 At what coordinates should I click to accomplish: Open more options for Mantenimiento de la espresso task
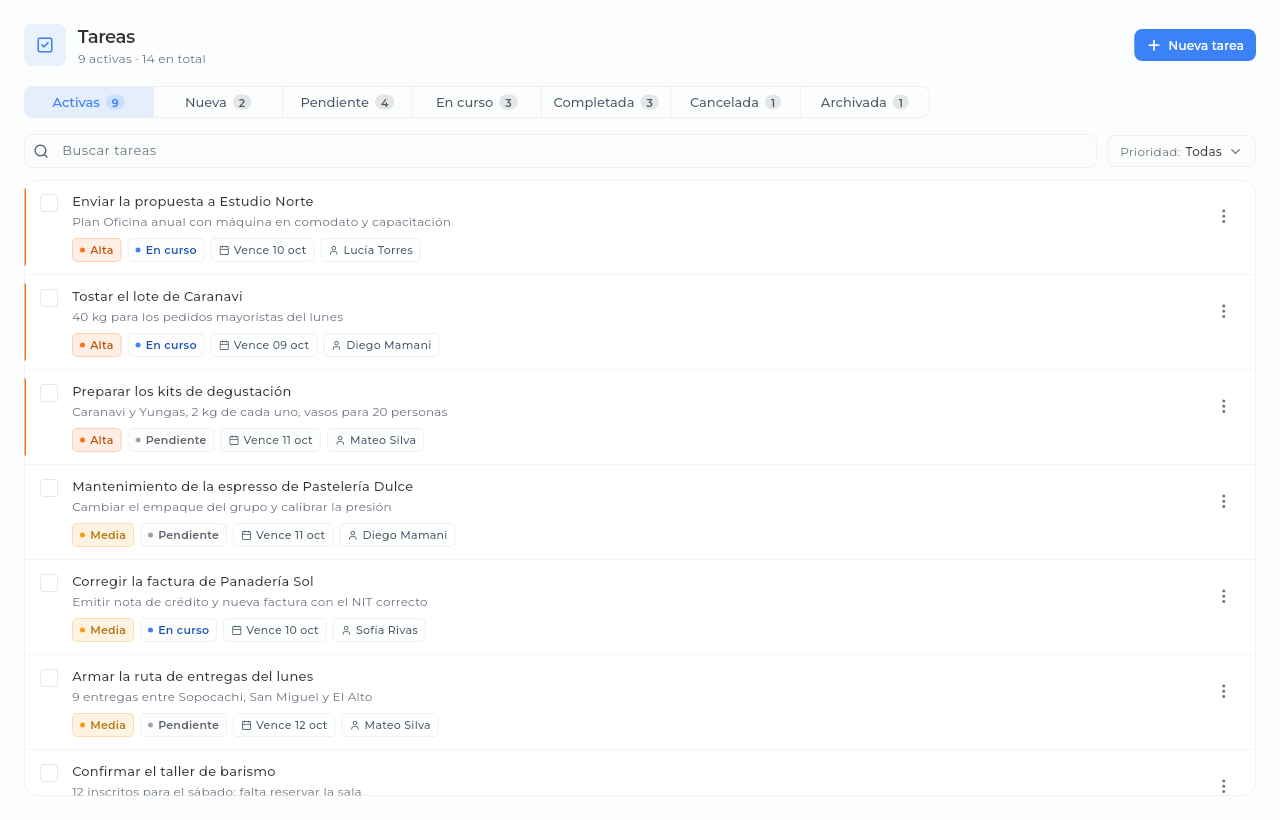[x=1223, y=501]
